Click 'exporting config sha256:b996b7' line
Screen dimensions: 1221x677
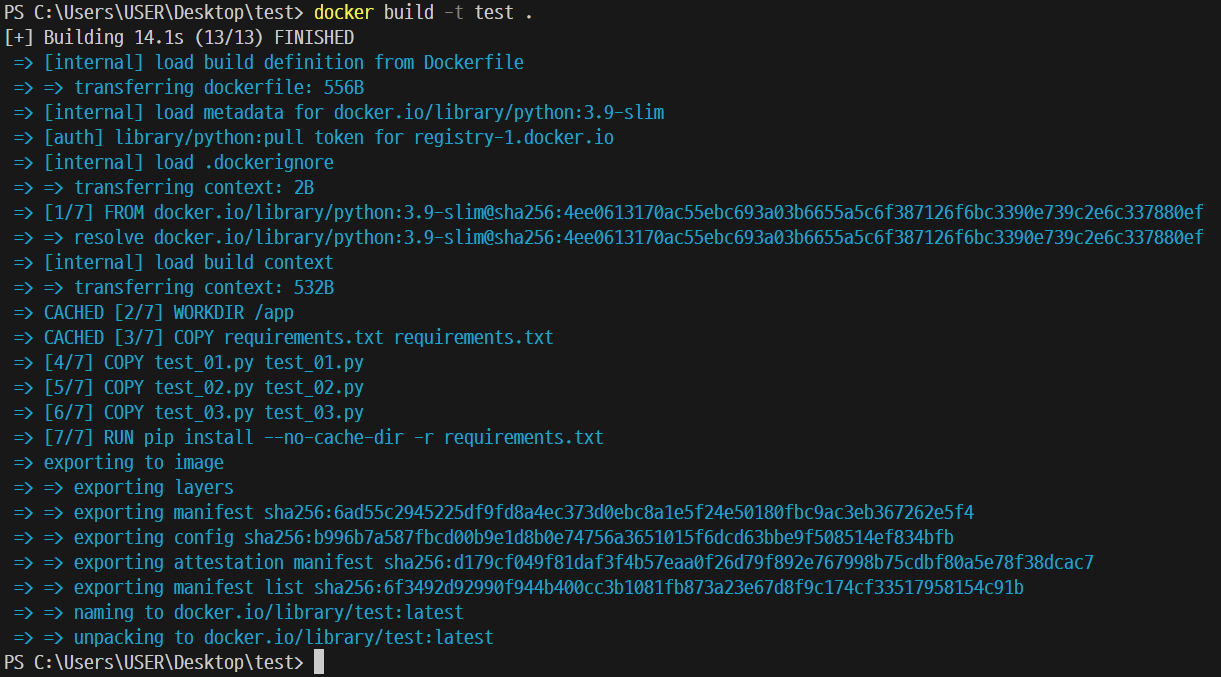coord(484,538)
